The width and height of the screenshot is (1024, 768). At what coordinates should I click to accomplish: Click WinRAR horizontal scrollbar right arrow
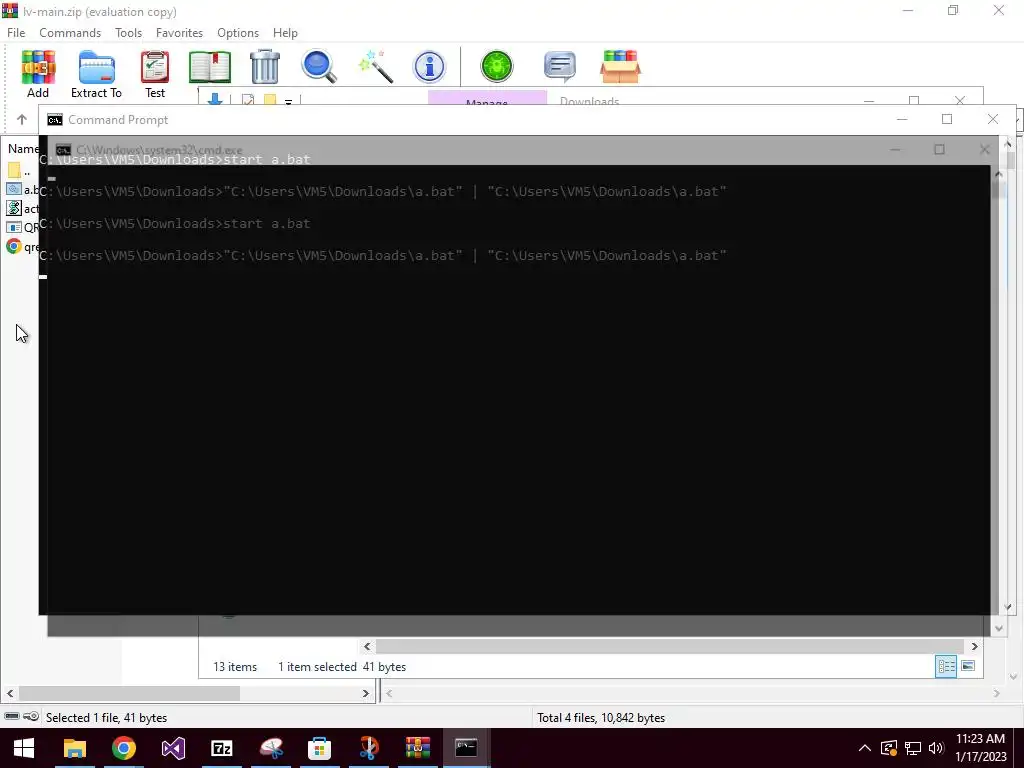365,693
